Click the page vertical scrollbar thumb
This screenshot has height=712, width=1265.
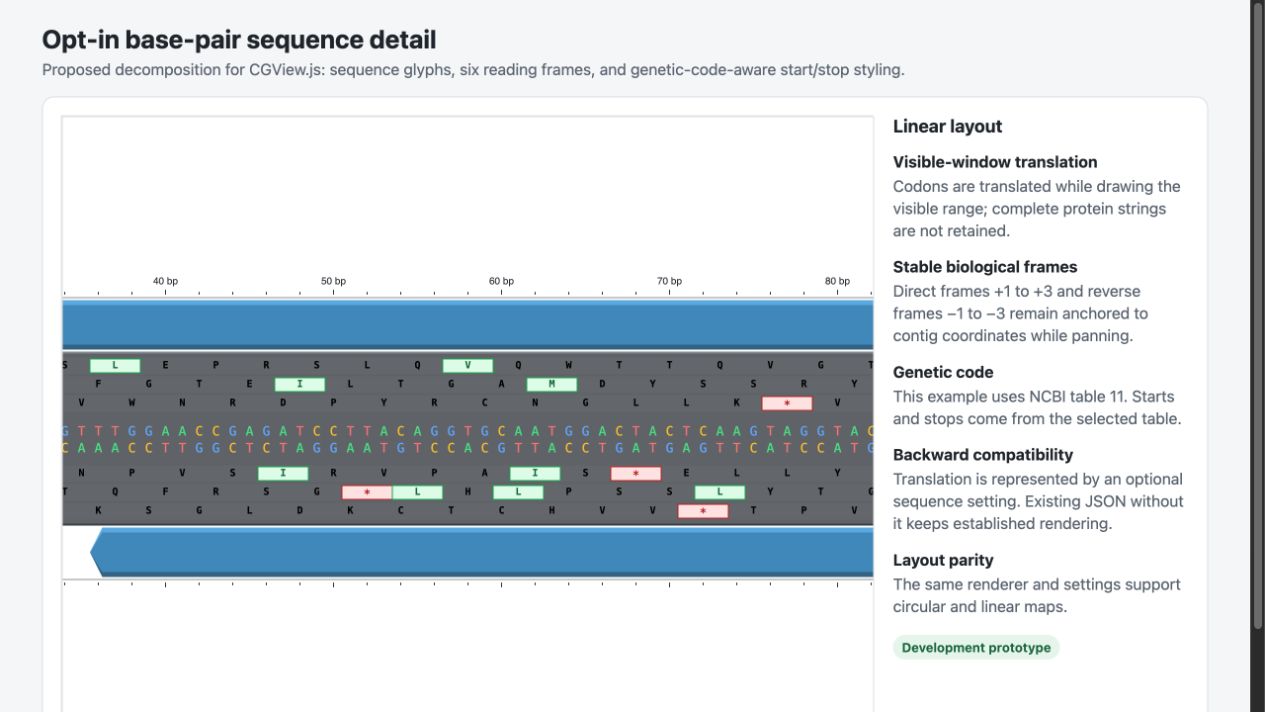click(1258, 315)
